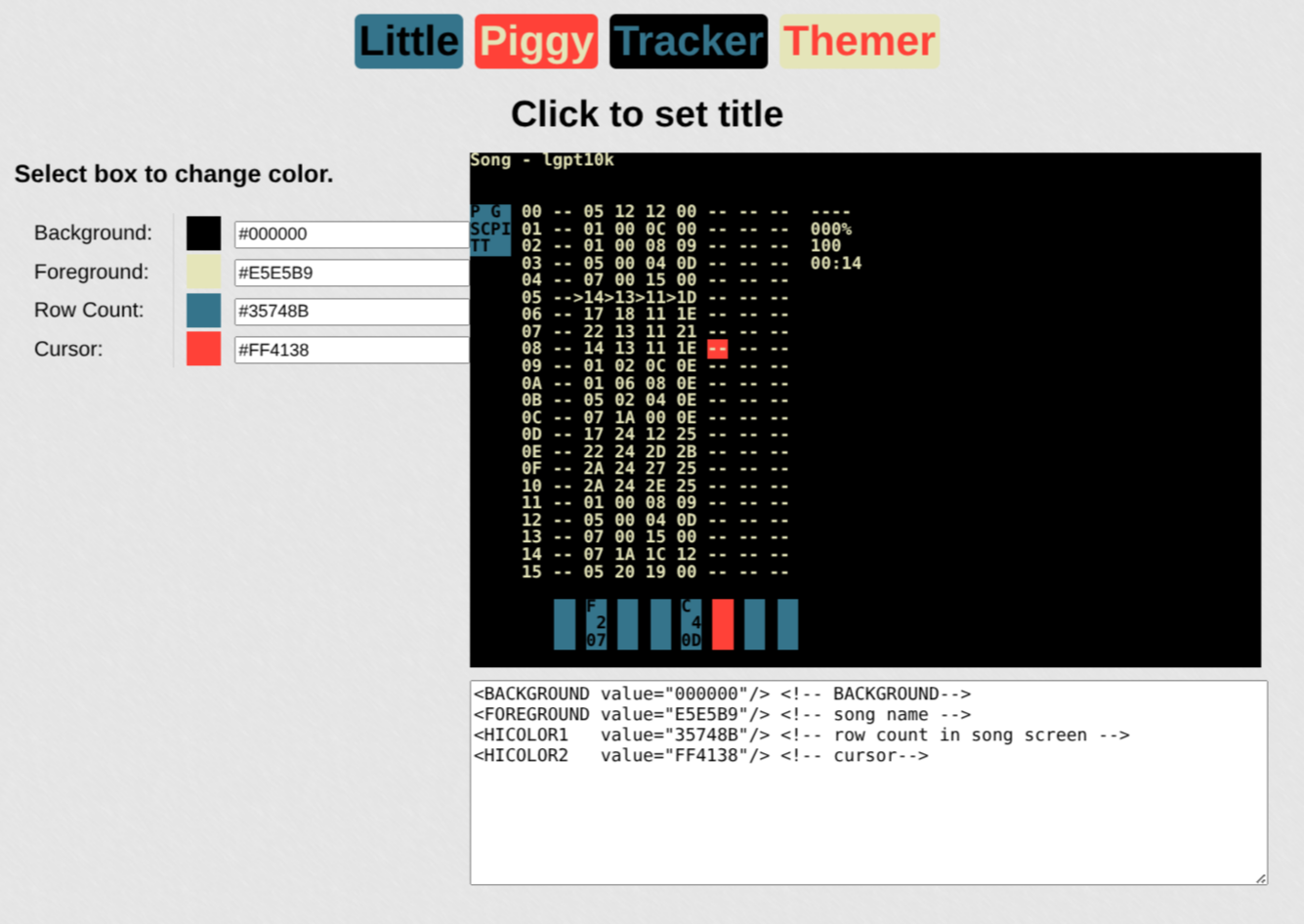This screenshot has width=1304, height=924.
Task: Select the red cursor cell on row 08
Action: [x=718, y=349]
